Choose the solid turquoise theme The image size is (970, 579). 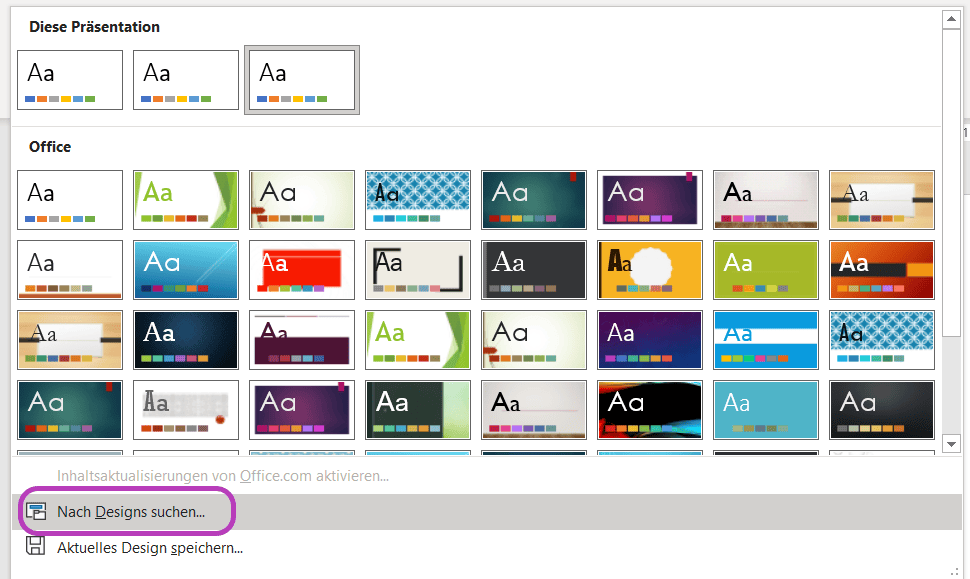coord(766,410)
